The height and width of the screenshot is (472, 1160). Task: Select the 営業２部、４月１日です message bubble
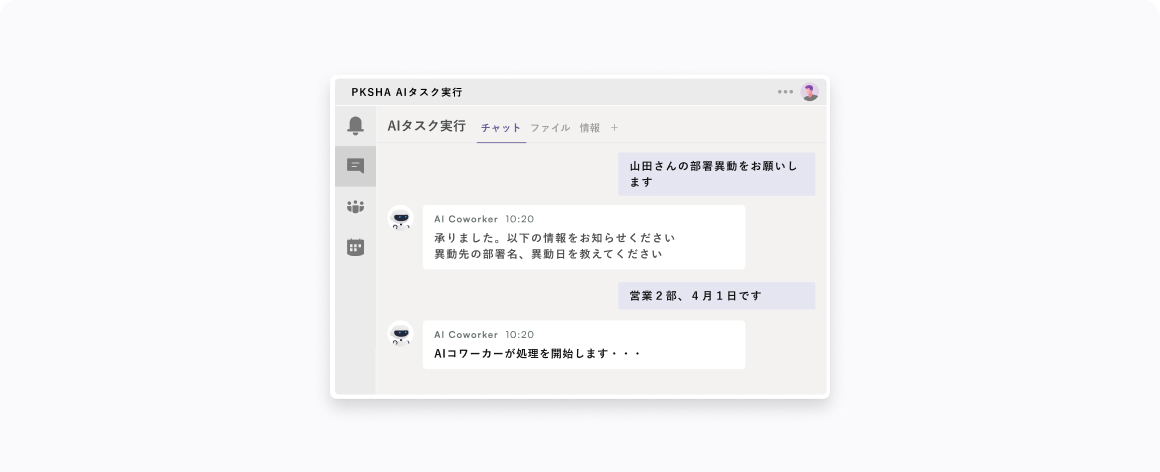pos(716,295)
